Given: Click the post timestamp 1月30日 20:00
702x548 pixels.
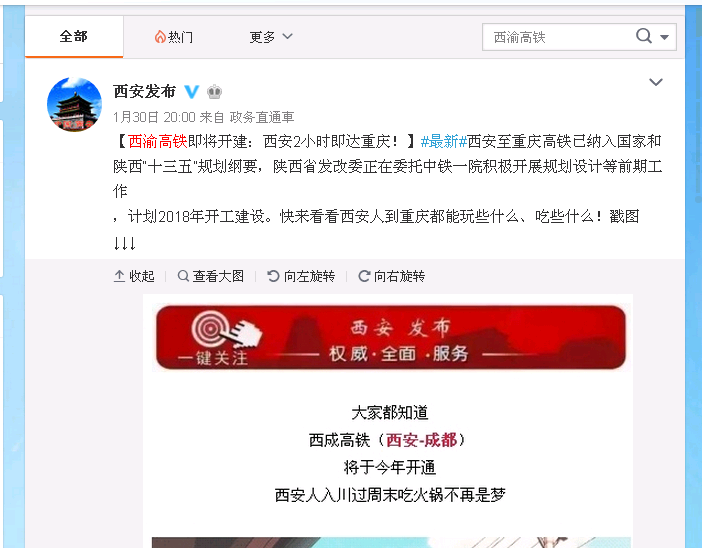Looking at the screenshot, I should coord(154,117).
